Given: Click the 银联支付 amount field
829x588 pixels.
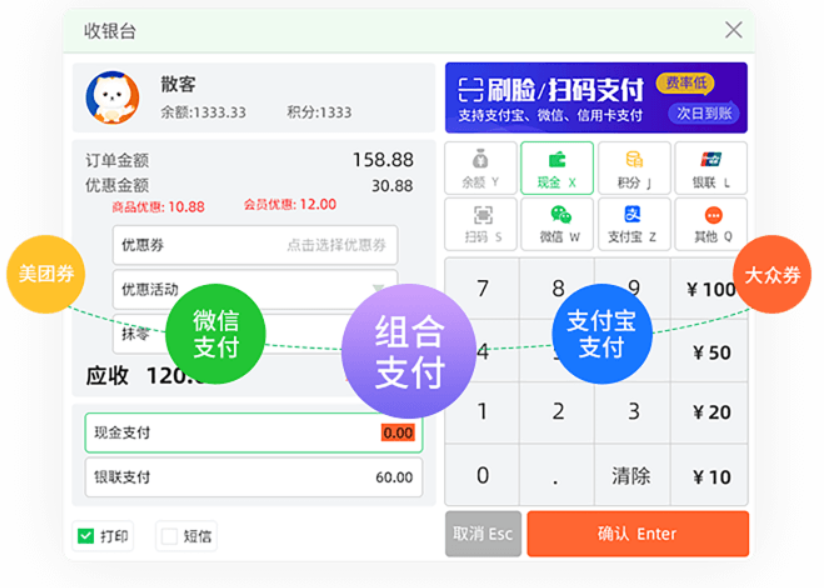Looking at the screenshot, I should pyautogui.click(x=254, y=477).
